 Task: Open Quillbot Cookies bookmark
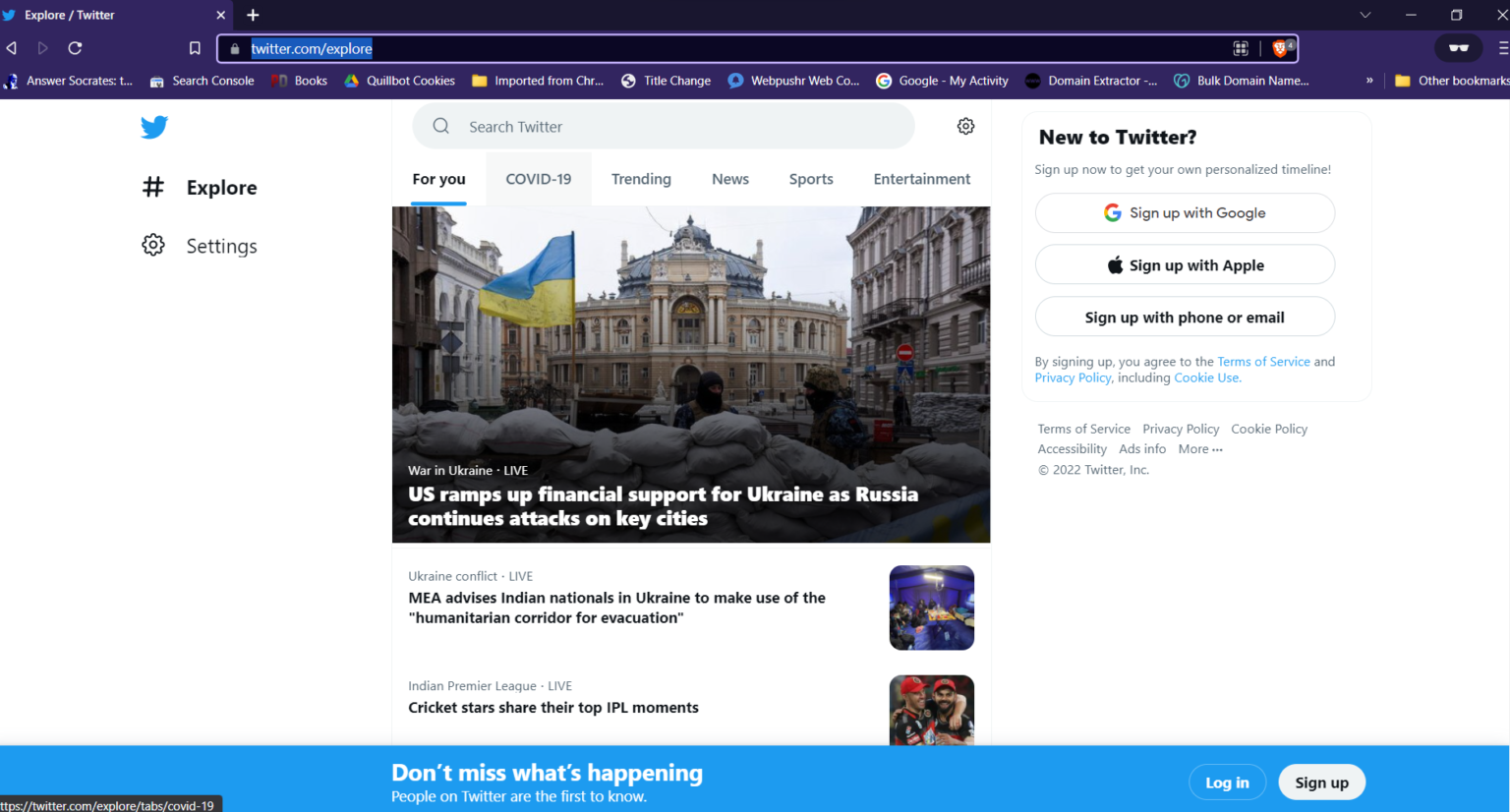pyautogui.click(x=400, y=81)
